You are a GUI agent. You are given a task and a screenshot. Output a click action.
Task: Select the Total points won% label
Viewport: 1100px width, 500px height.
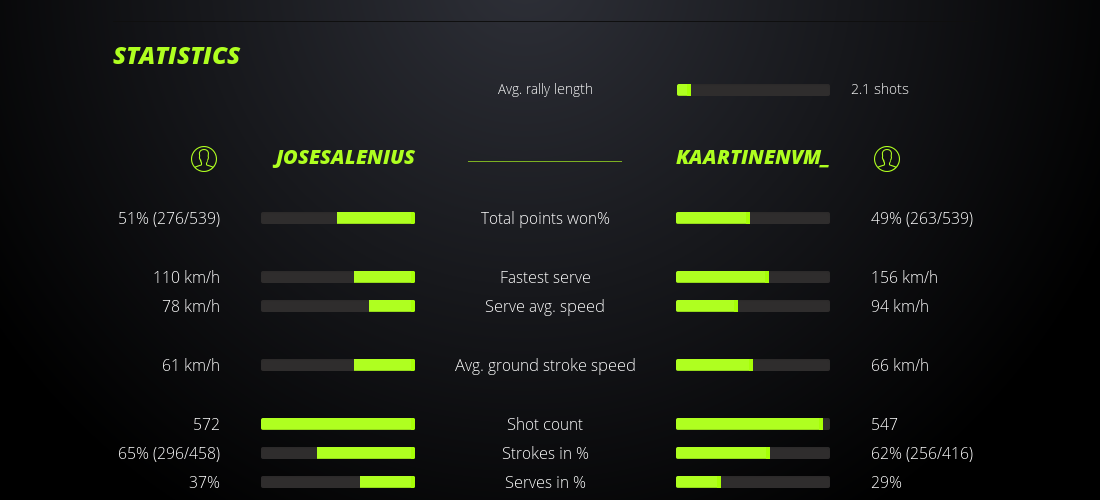coord(545,218)
